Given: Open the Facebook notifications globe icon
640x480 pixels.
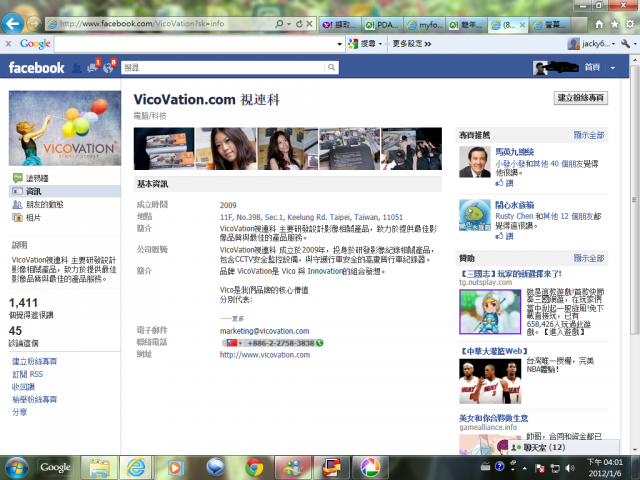Looking at the screenshot, I should tap(109, 67).
